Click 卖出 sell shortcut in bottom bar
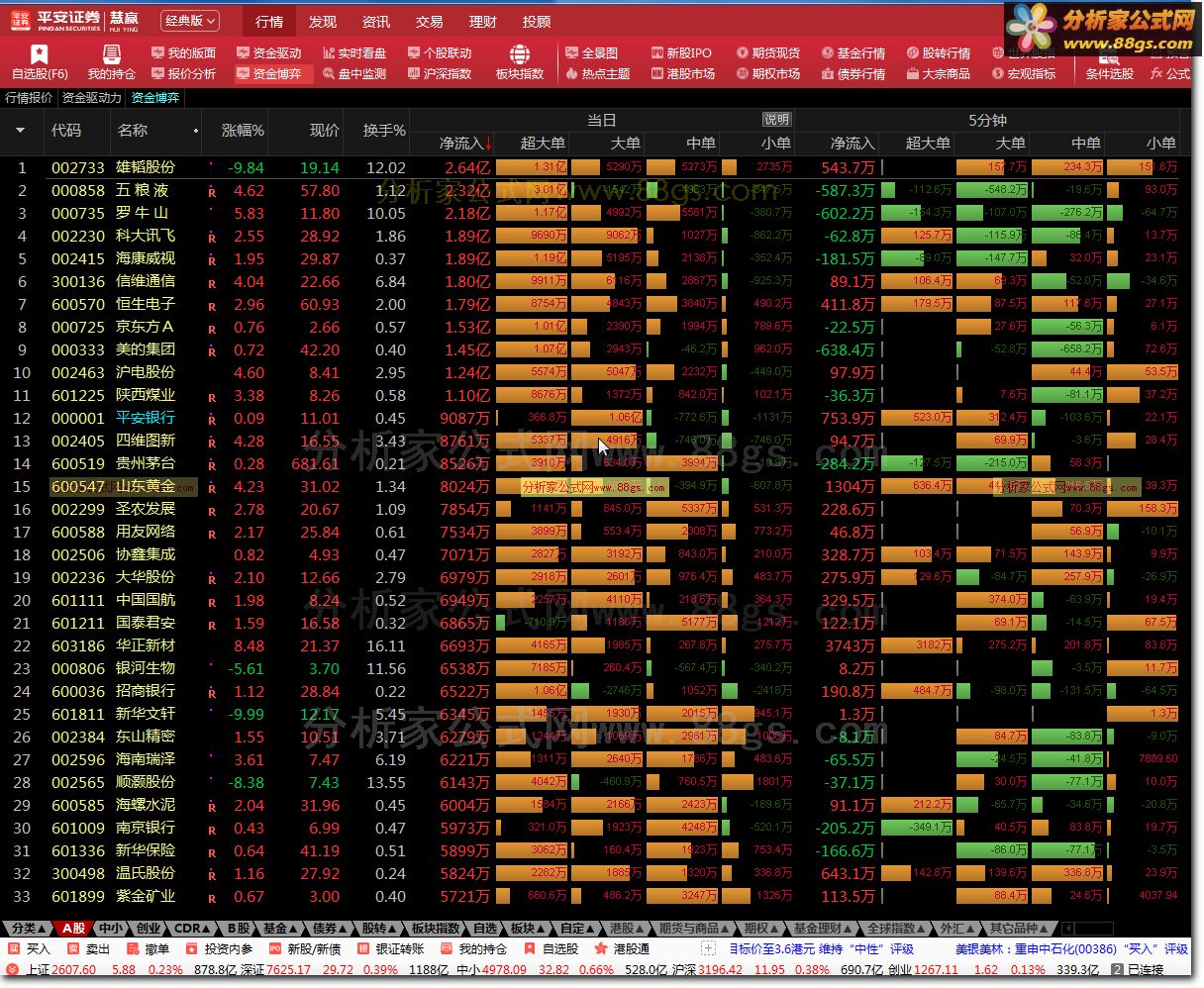Viewport: 1204px width, 988px height. click(x=87, y=948)
